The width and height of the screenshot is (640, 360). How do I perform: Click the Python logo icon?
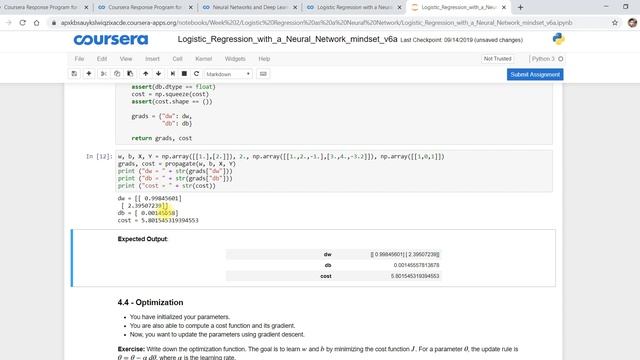[558, 39]
